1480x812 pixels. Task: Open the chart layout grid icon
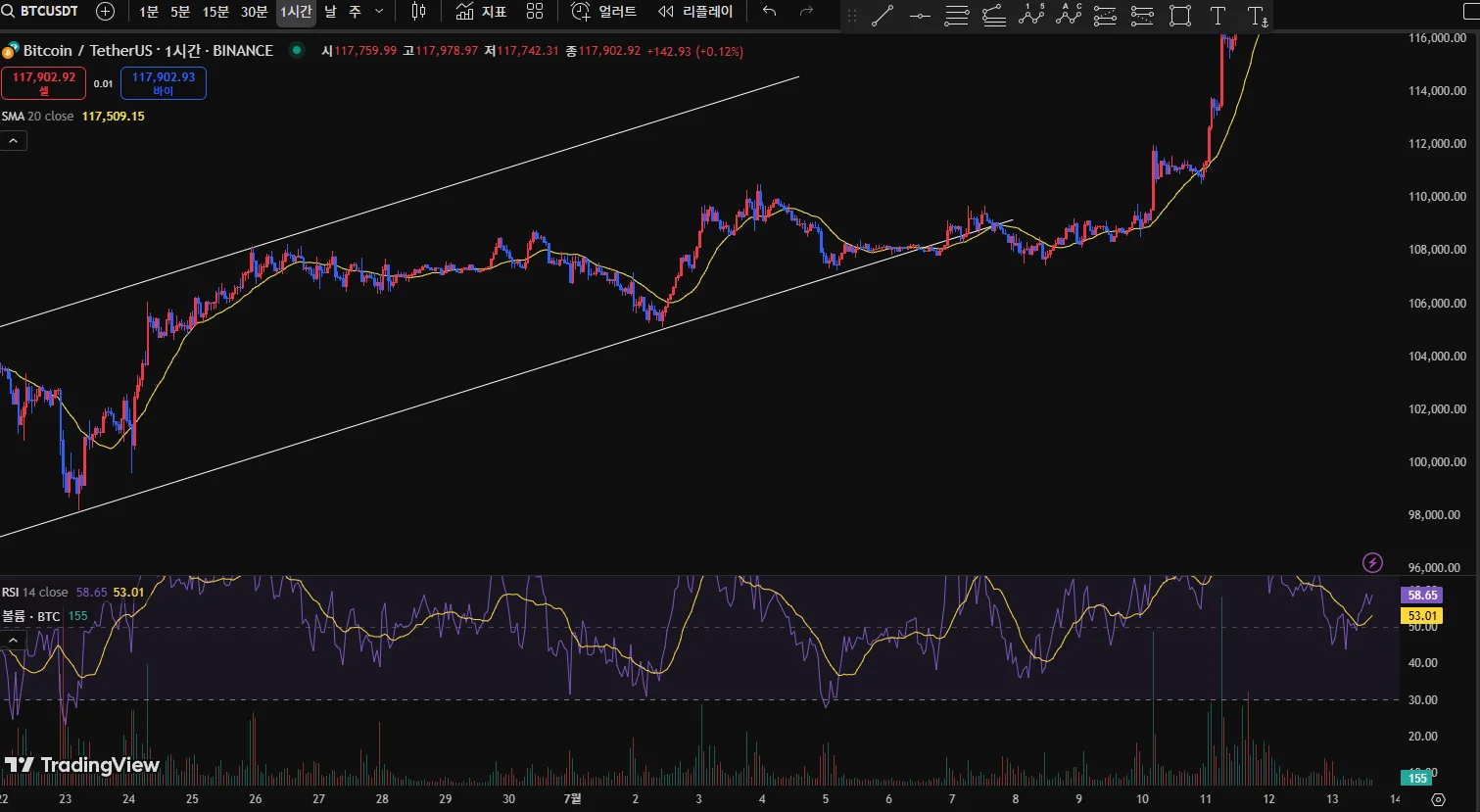pyautogui.click(x=534, y=12)
